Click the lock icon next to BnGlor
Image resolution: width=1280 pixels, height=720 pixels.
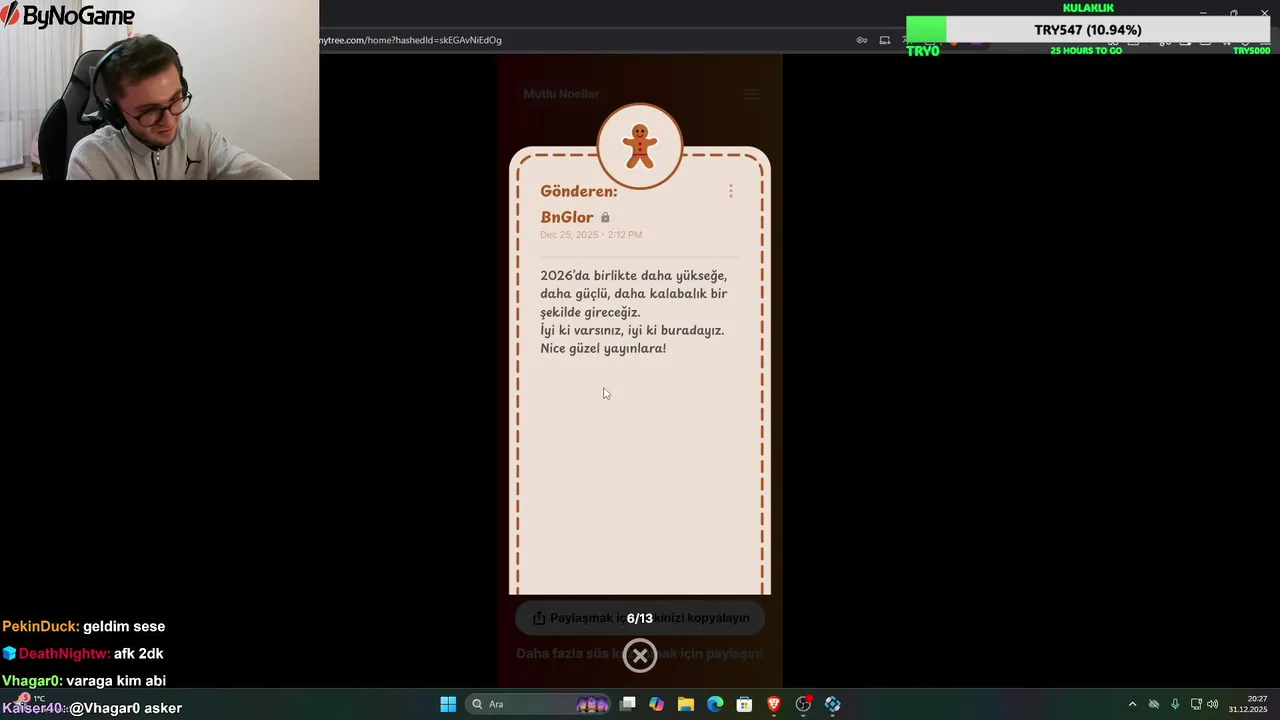(x=605, y=217)
